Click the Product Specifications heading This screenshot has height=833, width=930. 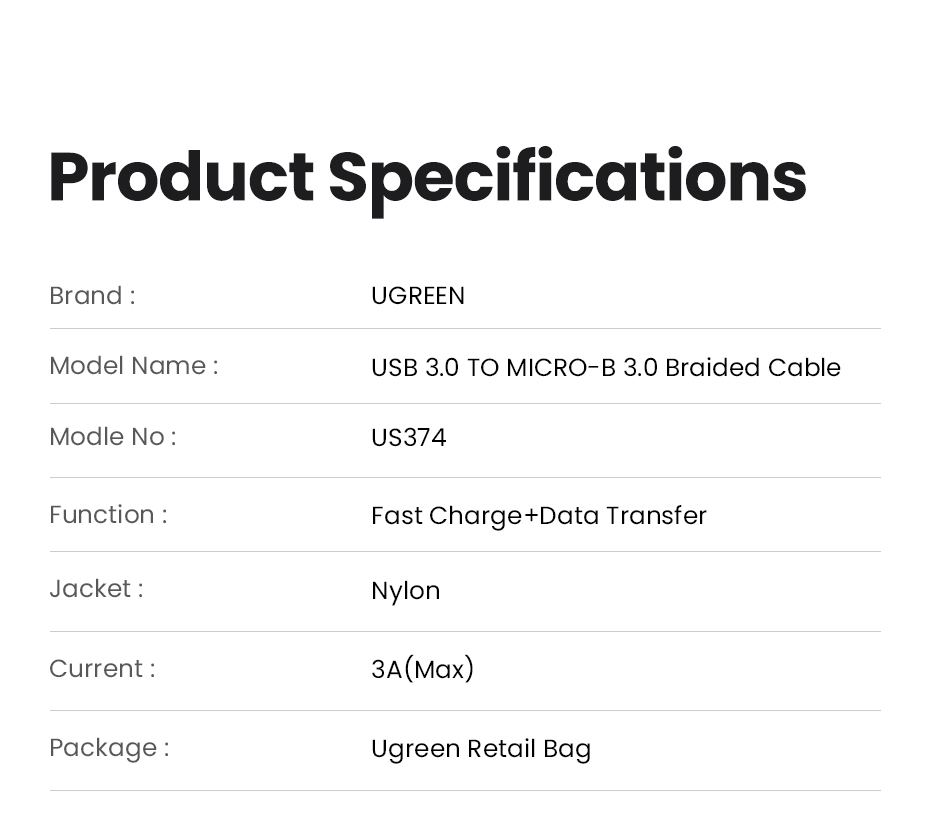coord(428,180)
